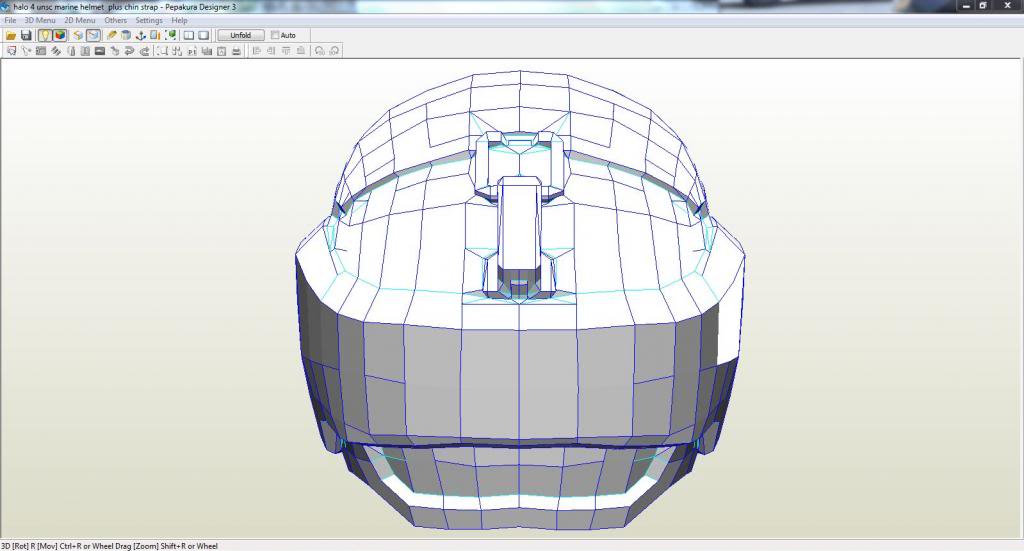Click the rotate counterclockwise icon near toolbar end
The width and height of the screenshot is (1024, 551).
[x=319, y=51]
